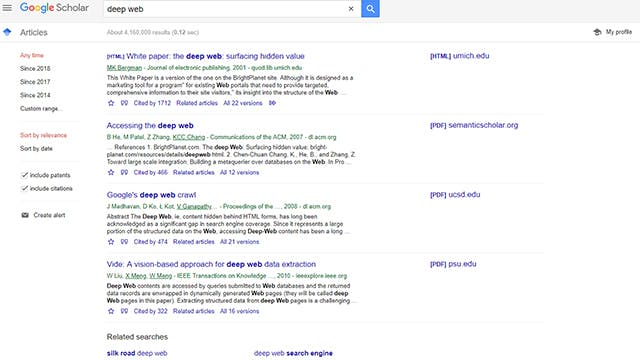Click Cited by 466 link
640x360 pixels.
pos(151,172)
